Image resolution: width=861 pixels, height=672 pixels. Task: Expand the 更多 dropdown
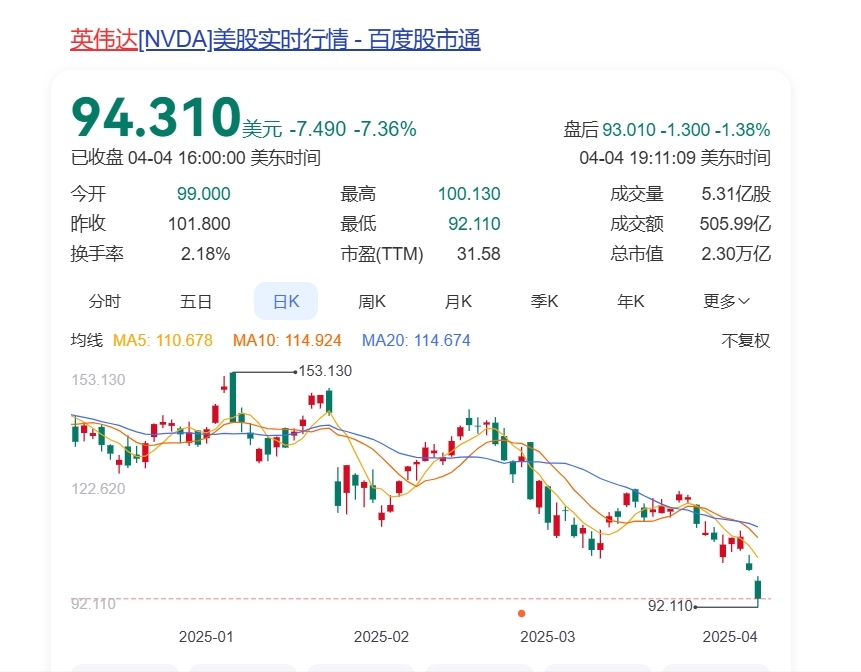[726, 301]
